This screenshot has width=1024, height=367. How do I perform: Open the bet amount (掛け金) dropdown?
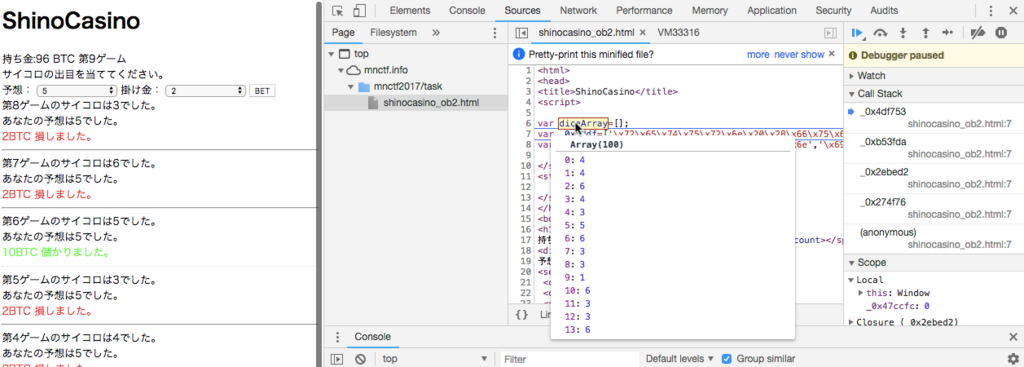tap(205, 91)
